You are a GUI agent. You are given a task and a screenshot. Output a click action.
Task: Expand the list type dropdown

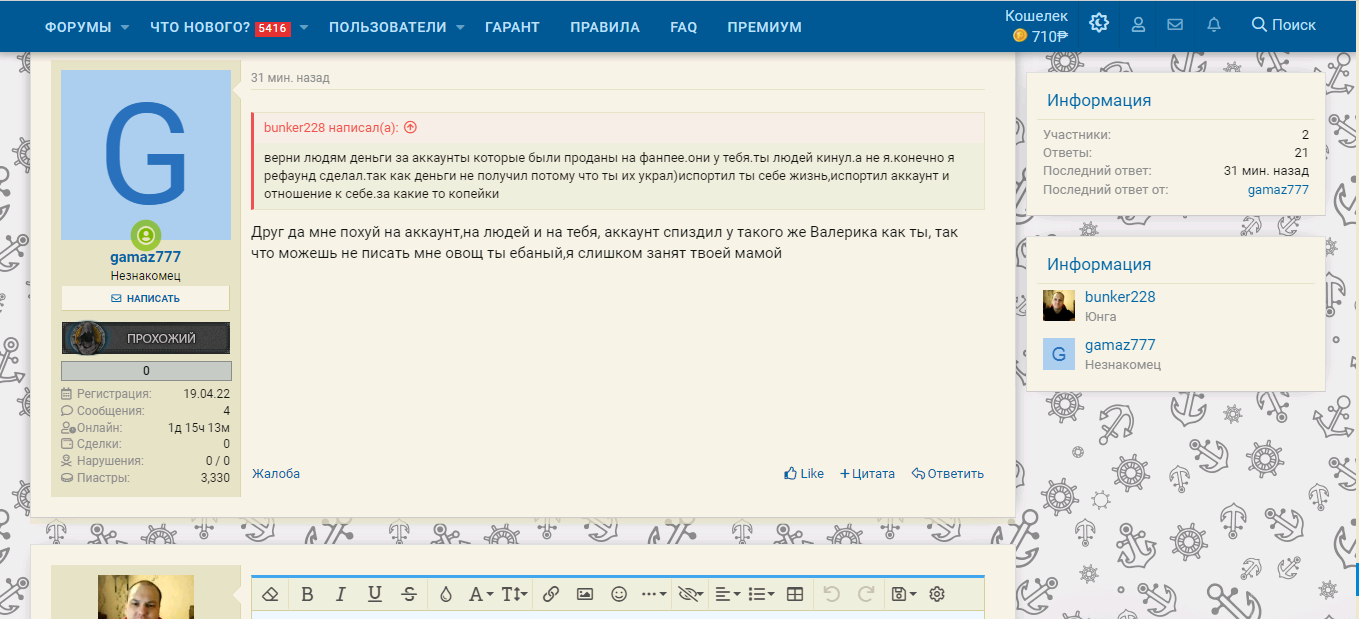[762, 594]
